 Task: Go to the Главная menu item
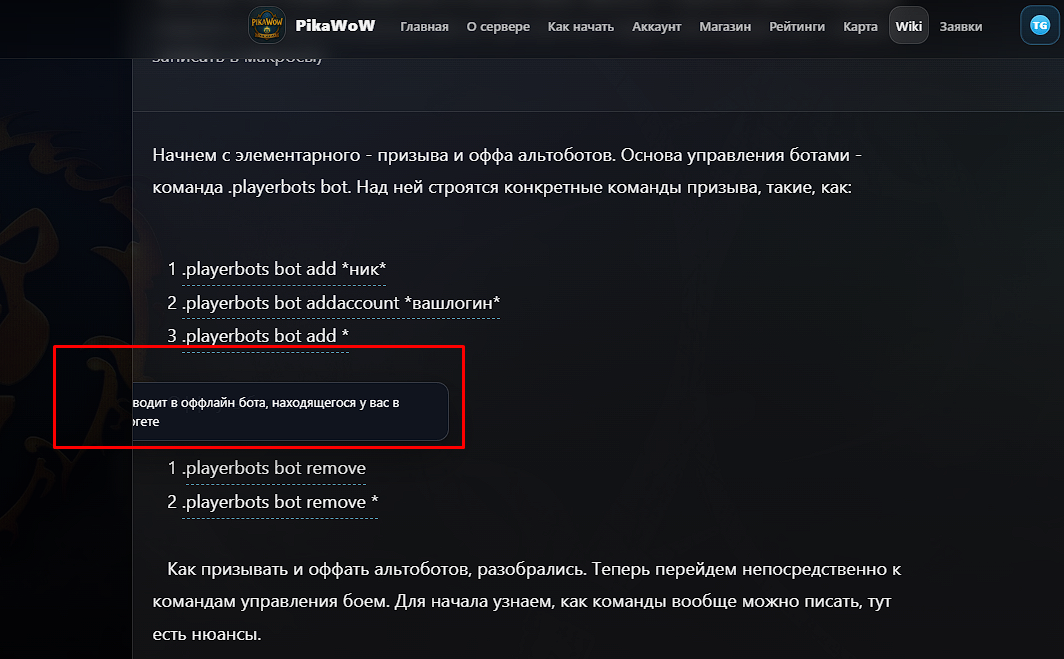point(424,26)
